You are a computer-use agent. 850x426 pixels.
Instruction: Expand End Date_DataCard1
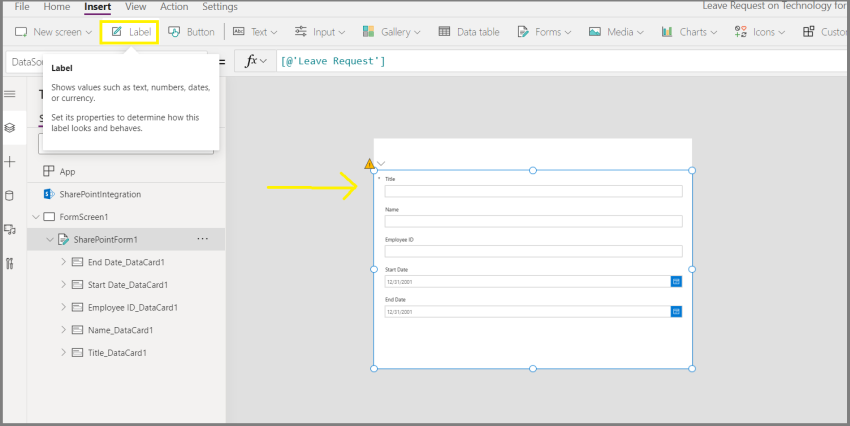tap(63, 262)
